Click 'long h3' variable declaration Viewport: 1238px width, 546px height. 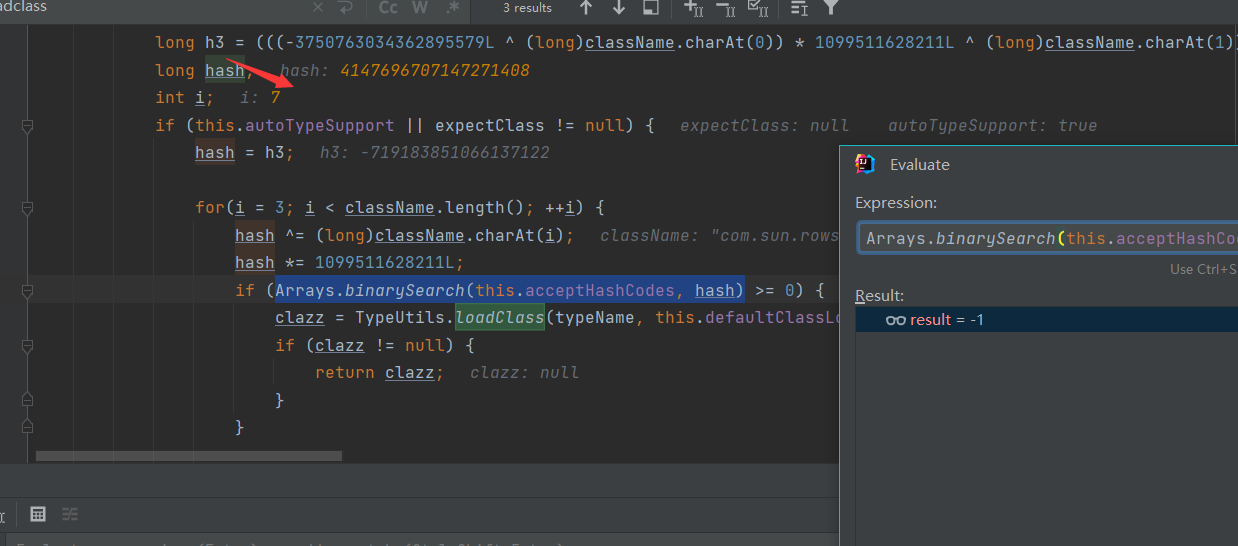coord(189,43)
